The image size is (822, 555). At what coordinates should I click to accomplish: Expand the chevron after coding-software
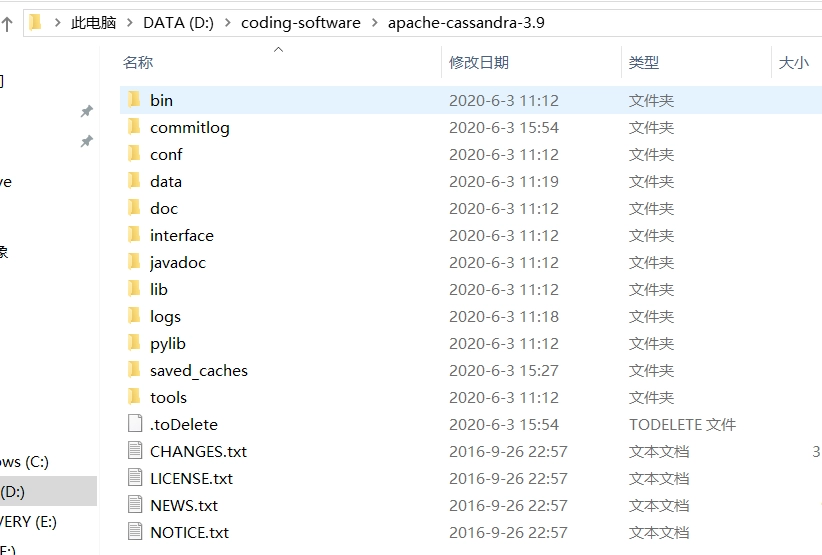click(374, 23)
